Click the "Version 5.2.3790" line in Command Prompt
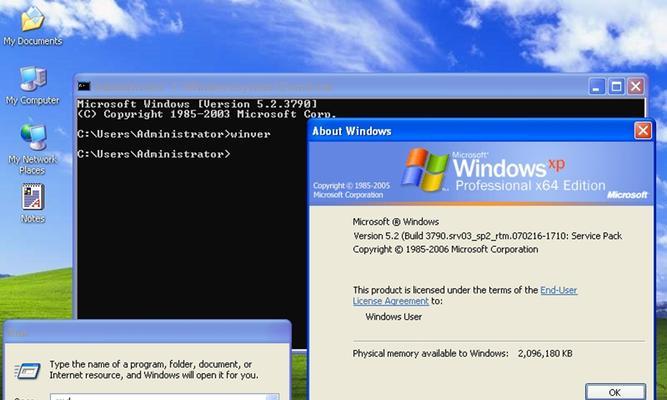Image resolution: width=667 pixels, height=400 pixels. tap(197, 104)
